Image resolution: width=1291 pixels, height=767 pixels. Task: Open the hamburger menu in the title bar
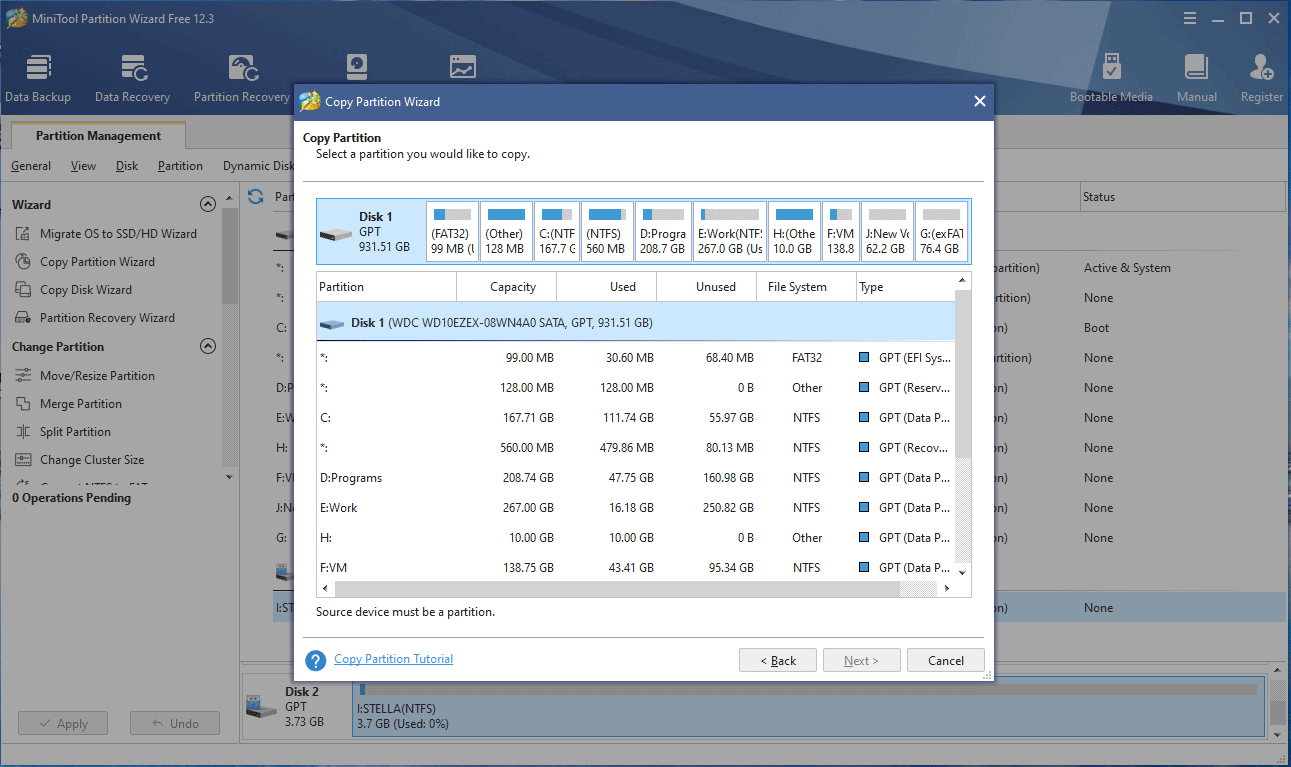1189,18
